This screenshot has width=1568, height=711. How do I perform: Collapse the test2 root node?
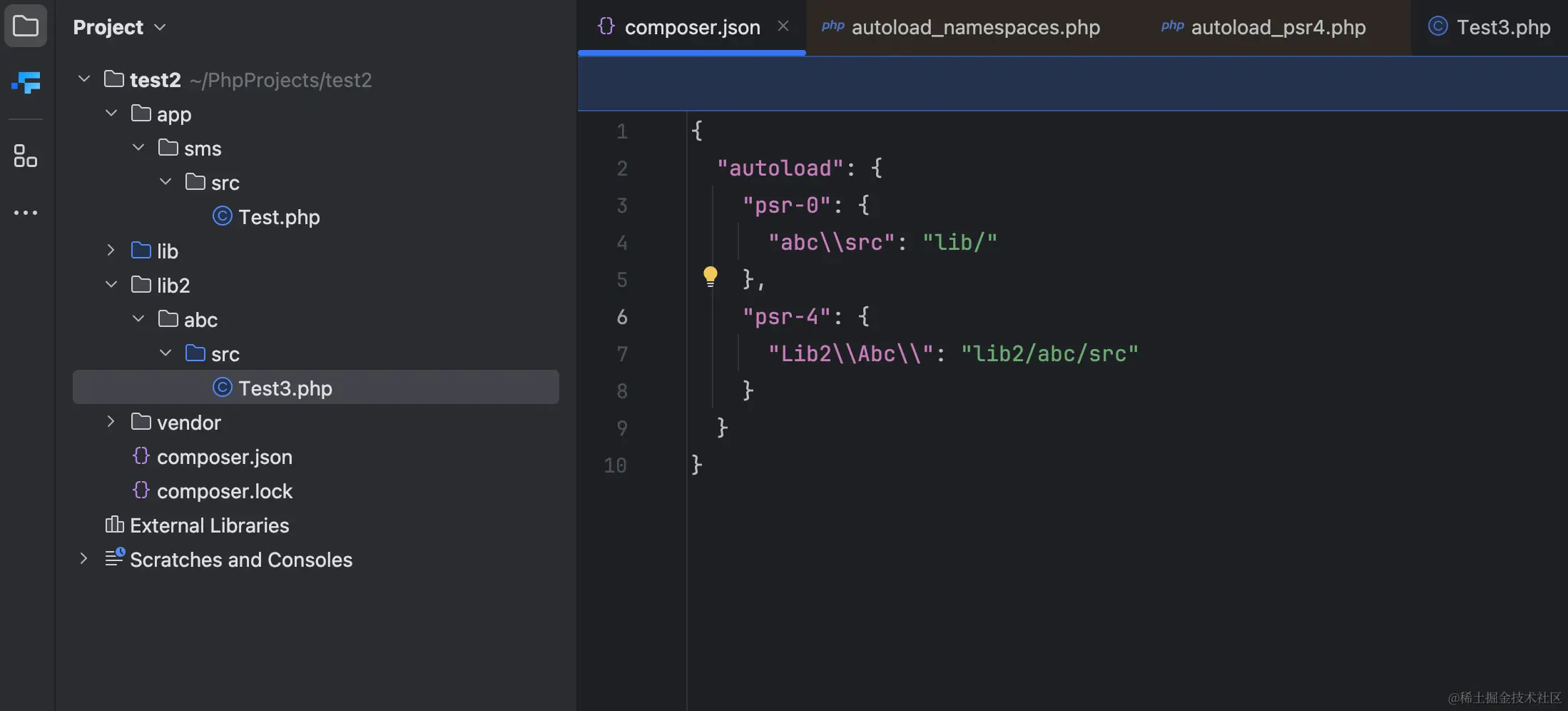click(83, 79)
